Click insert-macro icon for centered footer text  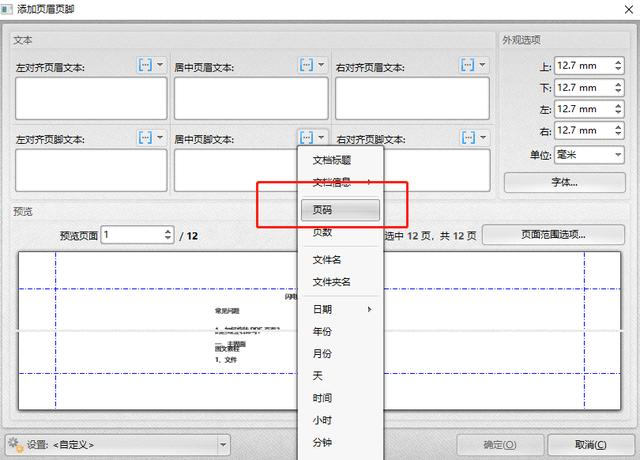pyautogui.click(x=307, y=138)
